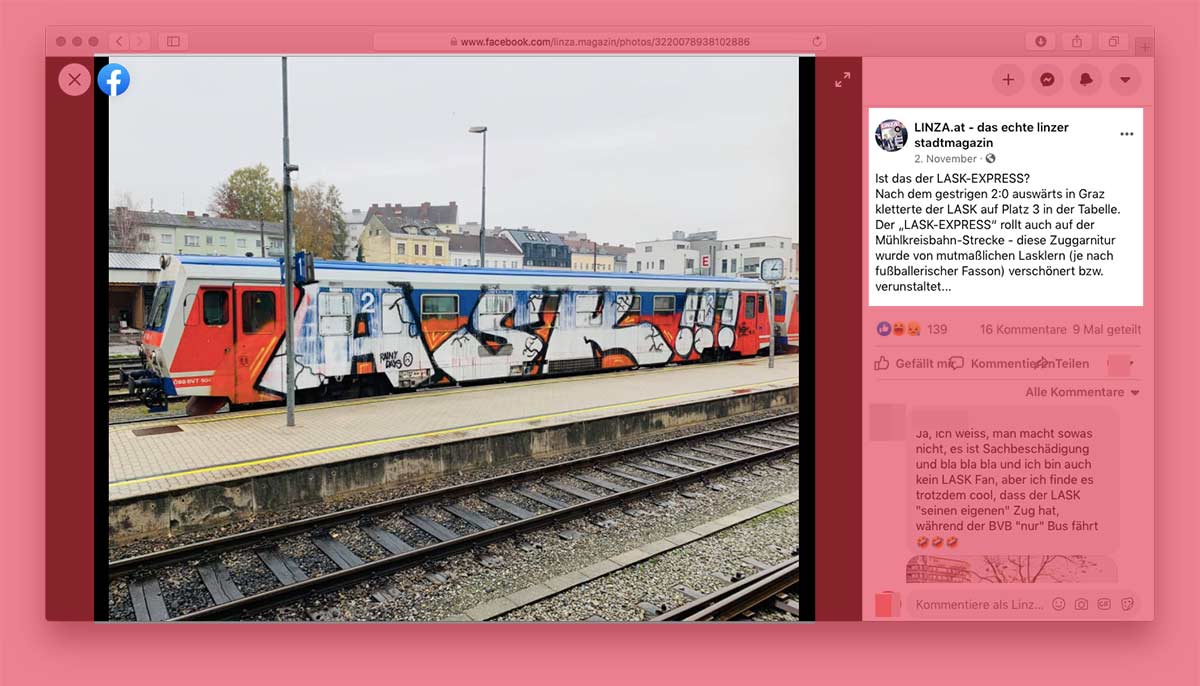Toggle the browser sidebar button

pos(172,41)
